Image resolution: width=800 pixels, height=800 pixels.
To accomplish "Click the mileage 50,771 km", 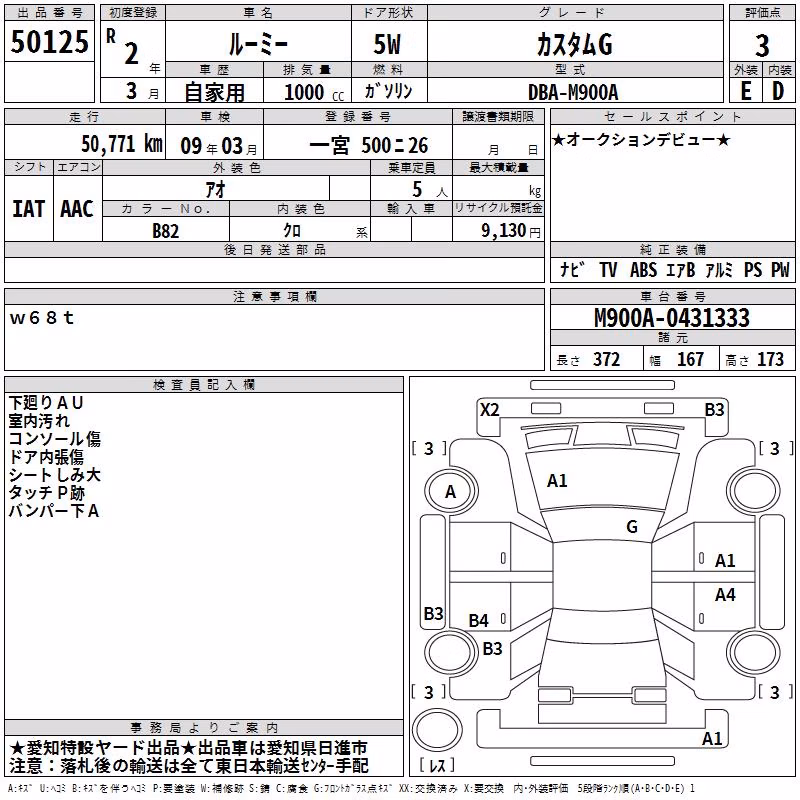I will (122, 144).
